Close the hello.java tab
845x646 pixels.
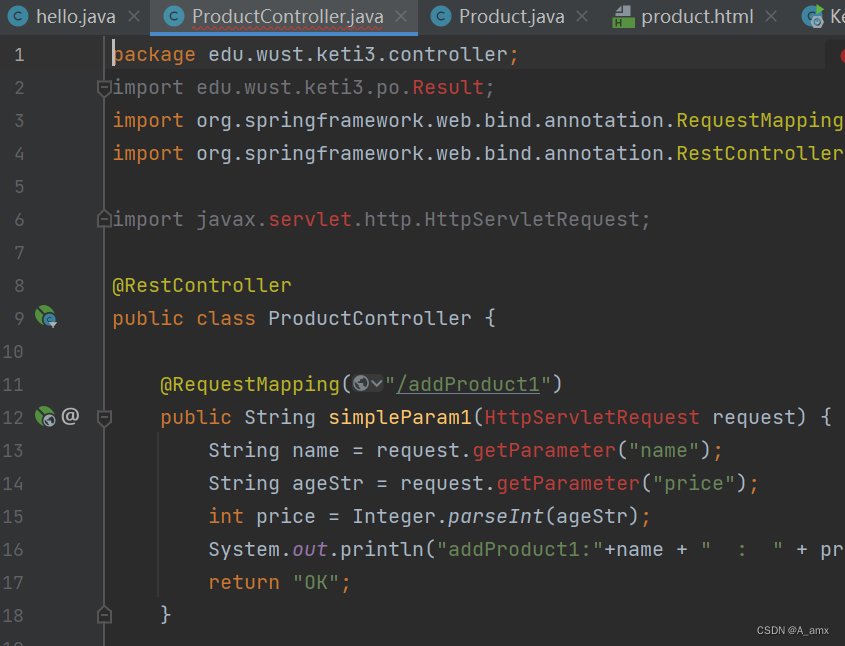click(134, 17)
